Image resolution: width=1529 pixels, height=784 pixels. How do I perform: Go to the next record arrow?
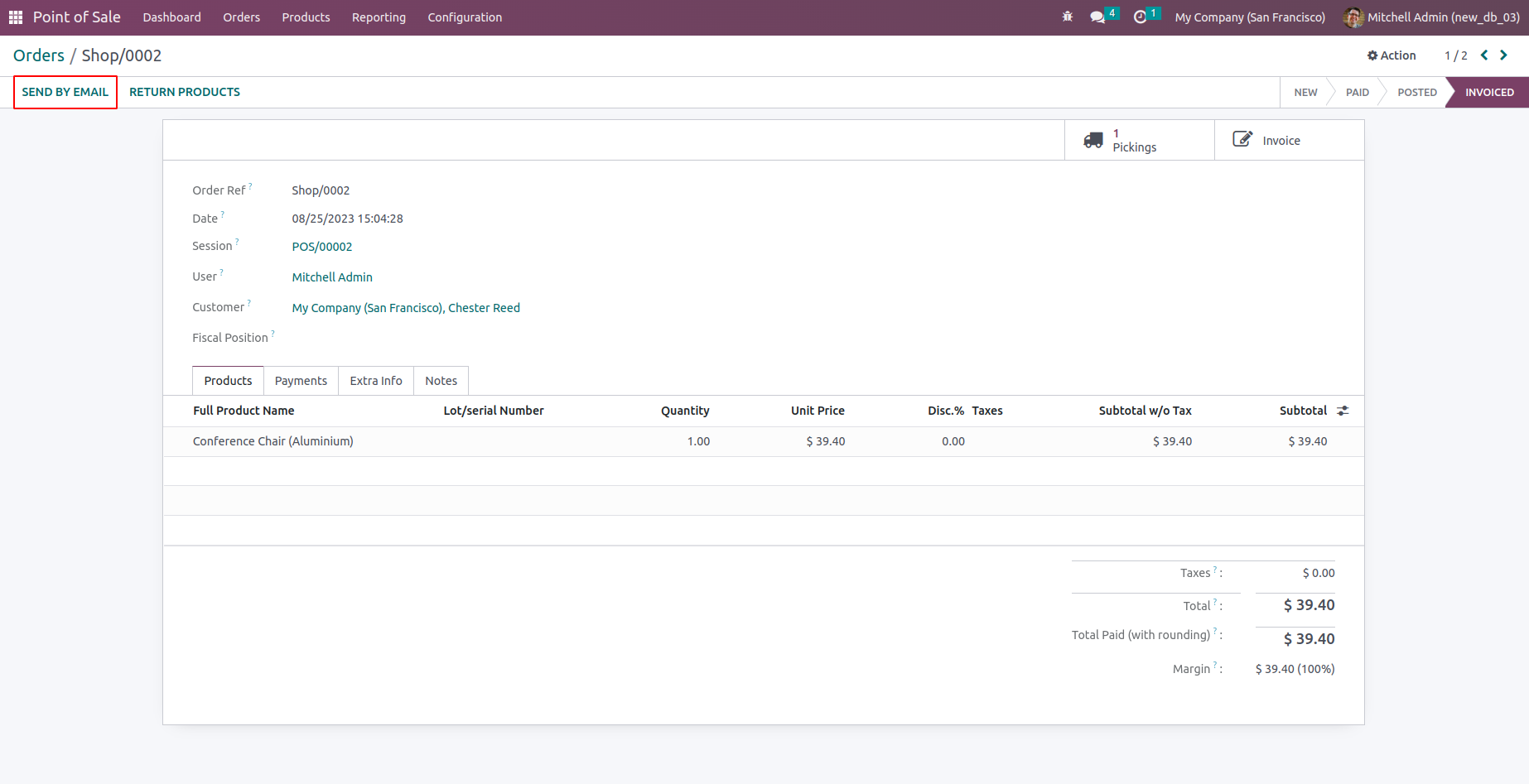tap(1503, 55)
